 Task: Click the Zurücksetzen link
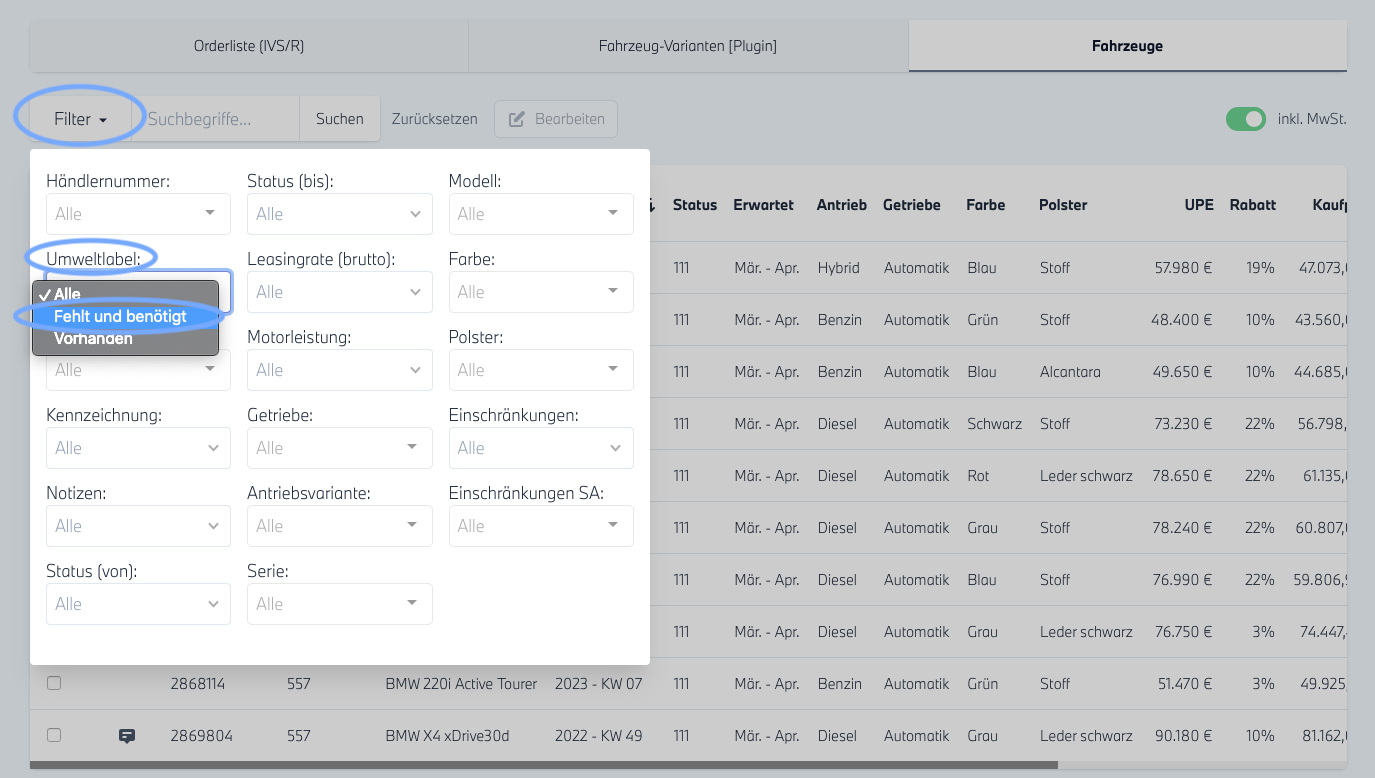coord(434,119)
